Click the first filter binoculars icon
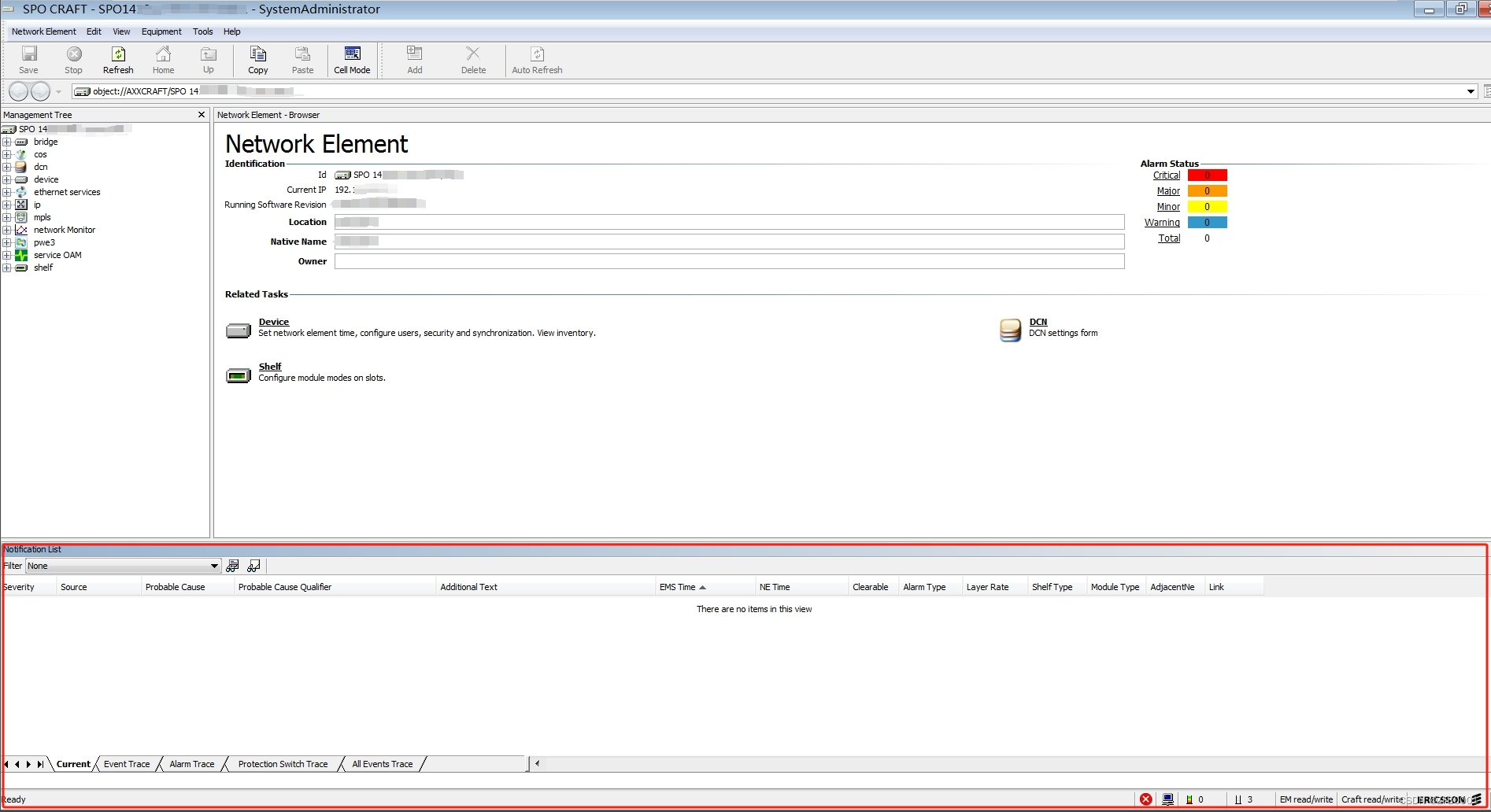Screen dimensions: 1491x812 pos(232,566)
